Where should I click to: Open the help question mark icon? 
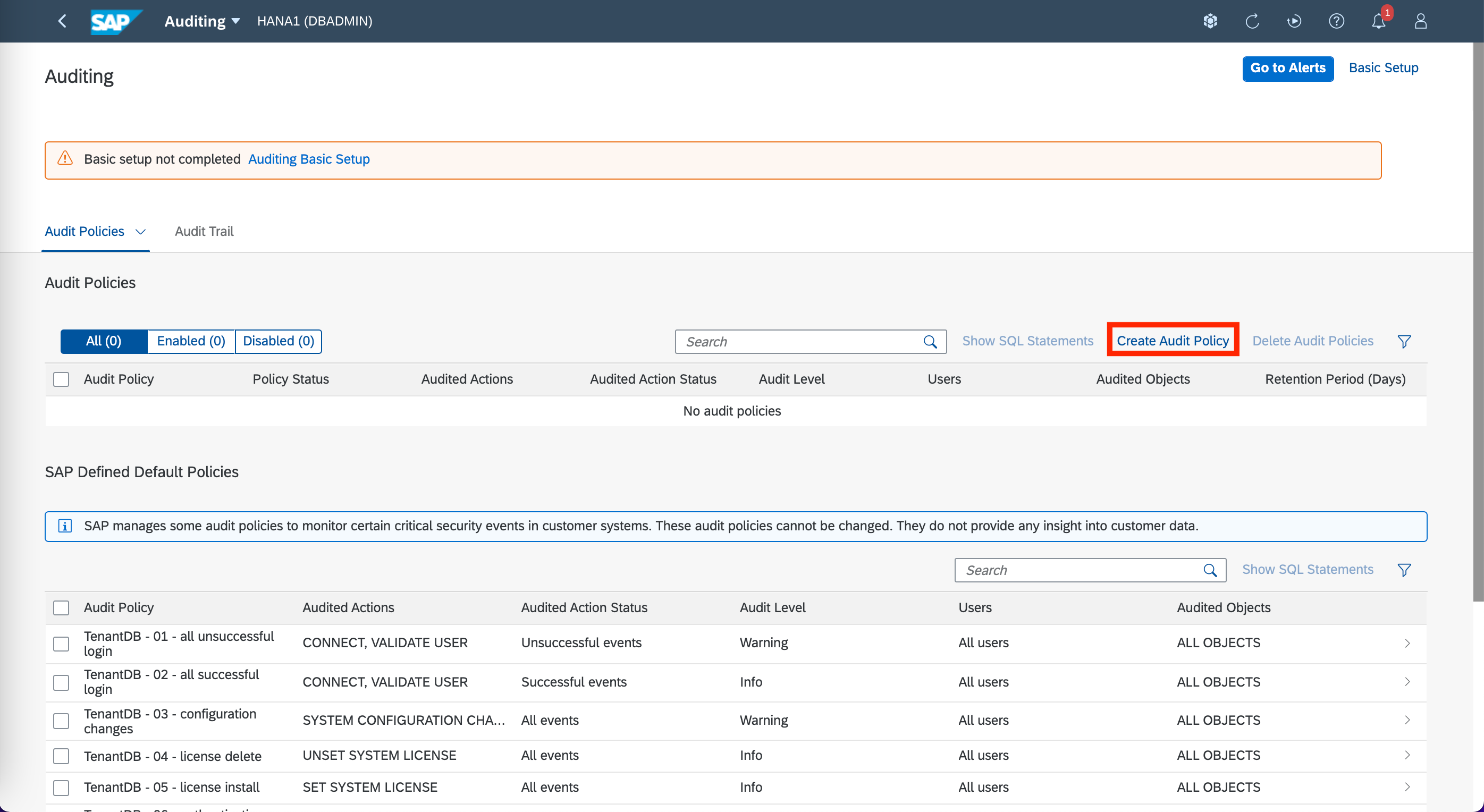(x=1336, y=21)
